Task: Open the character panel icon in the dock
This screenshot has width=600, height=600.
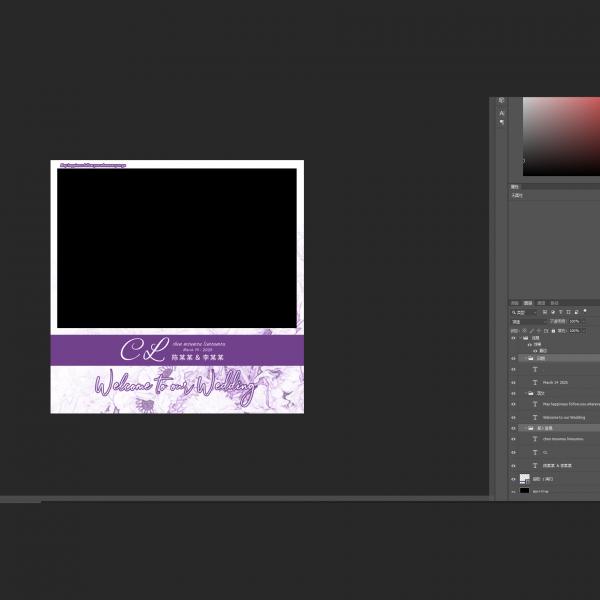Action: tap(502, 113)
